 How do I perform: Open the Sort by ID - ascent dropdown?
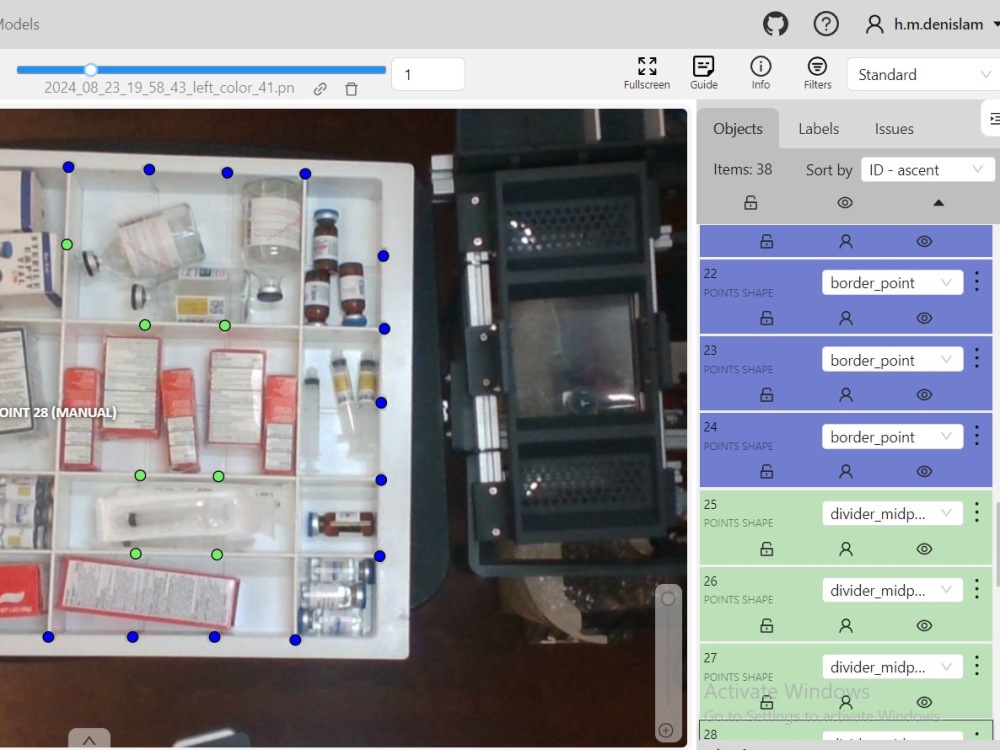tap(928, 170)
